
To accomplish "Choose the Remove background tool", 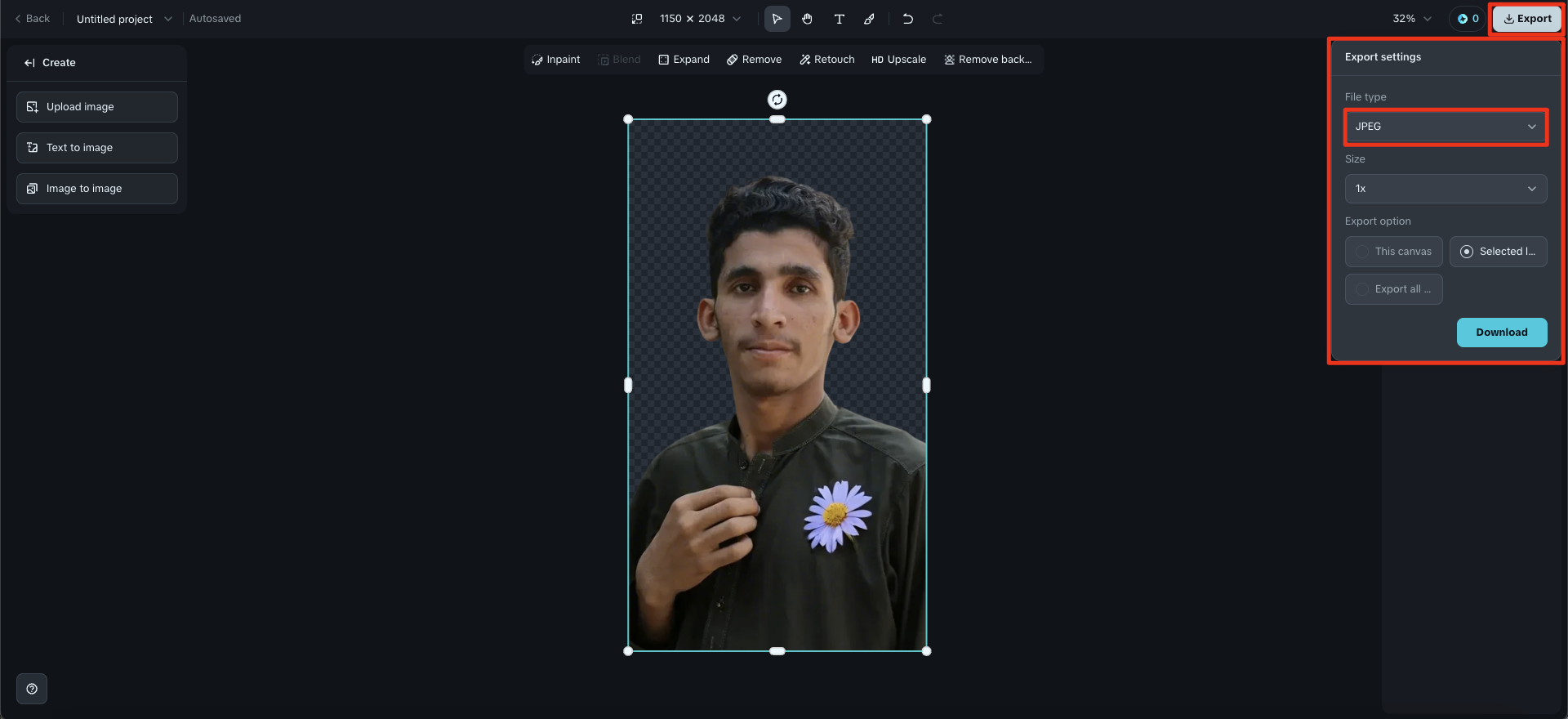I will pos(988,60).
